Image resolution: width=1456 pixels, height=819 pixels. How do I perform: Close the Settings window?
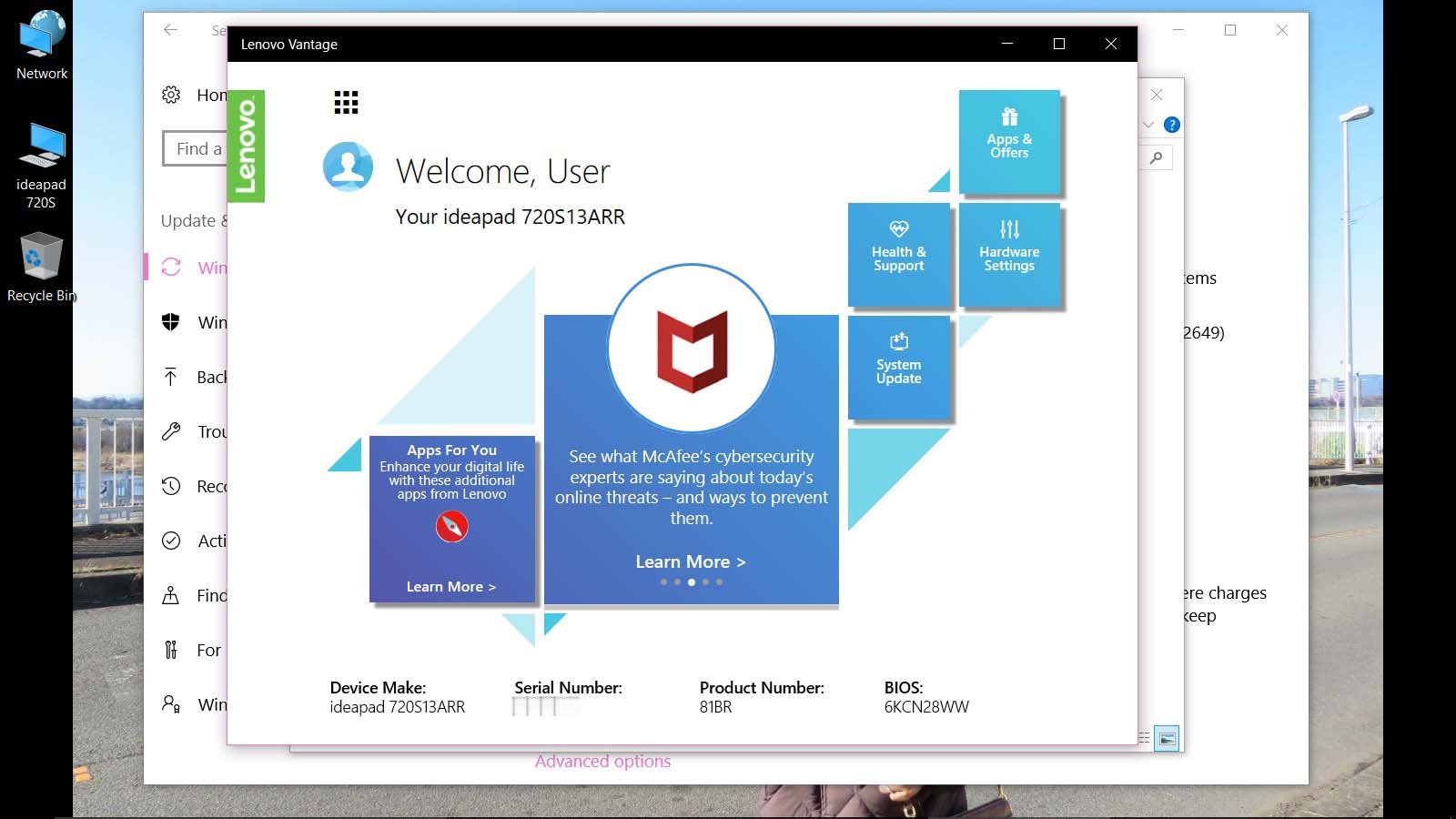point(1281,30)
